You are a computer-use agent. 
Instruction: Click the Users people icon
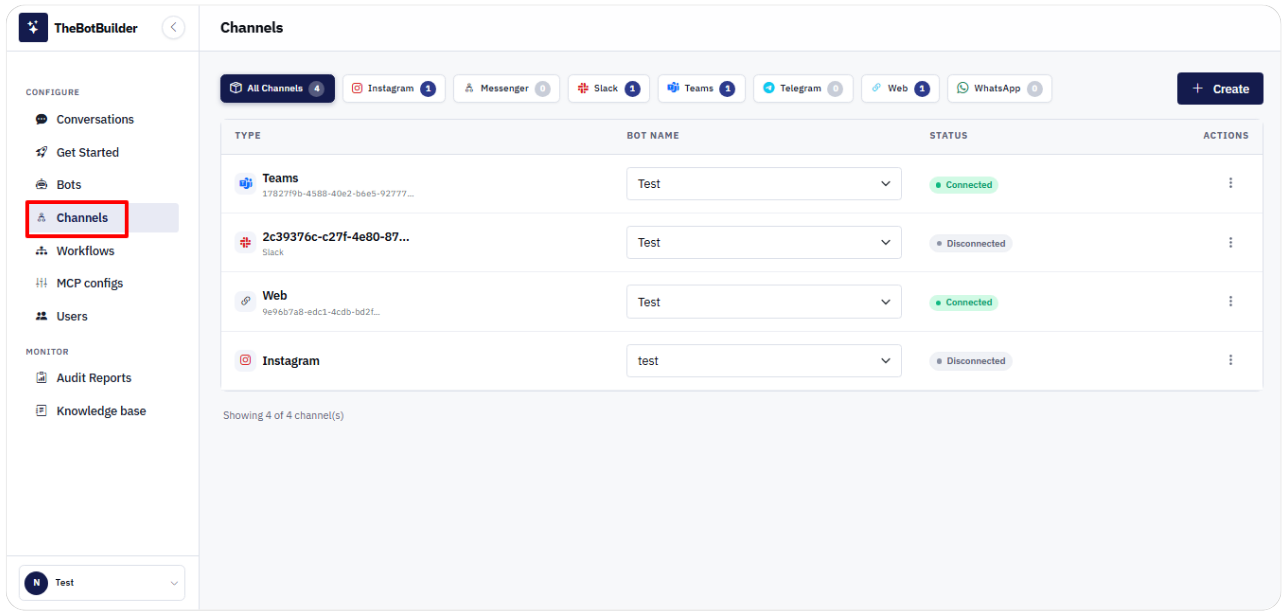(x=41, y=316)
